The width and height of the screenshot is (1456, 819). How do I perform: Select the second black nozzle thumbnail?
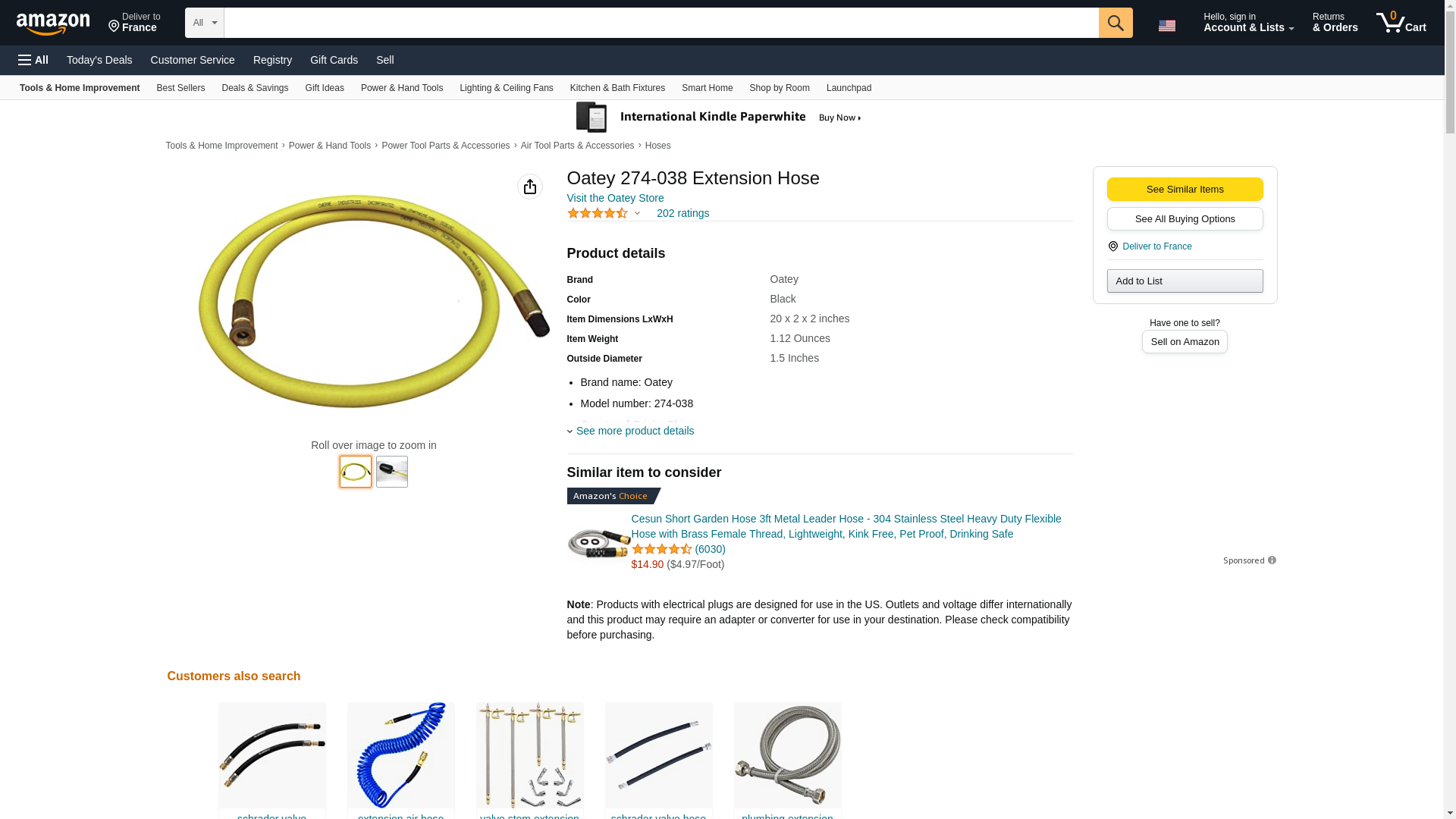[x=392, y=472]
